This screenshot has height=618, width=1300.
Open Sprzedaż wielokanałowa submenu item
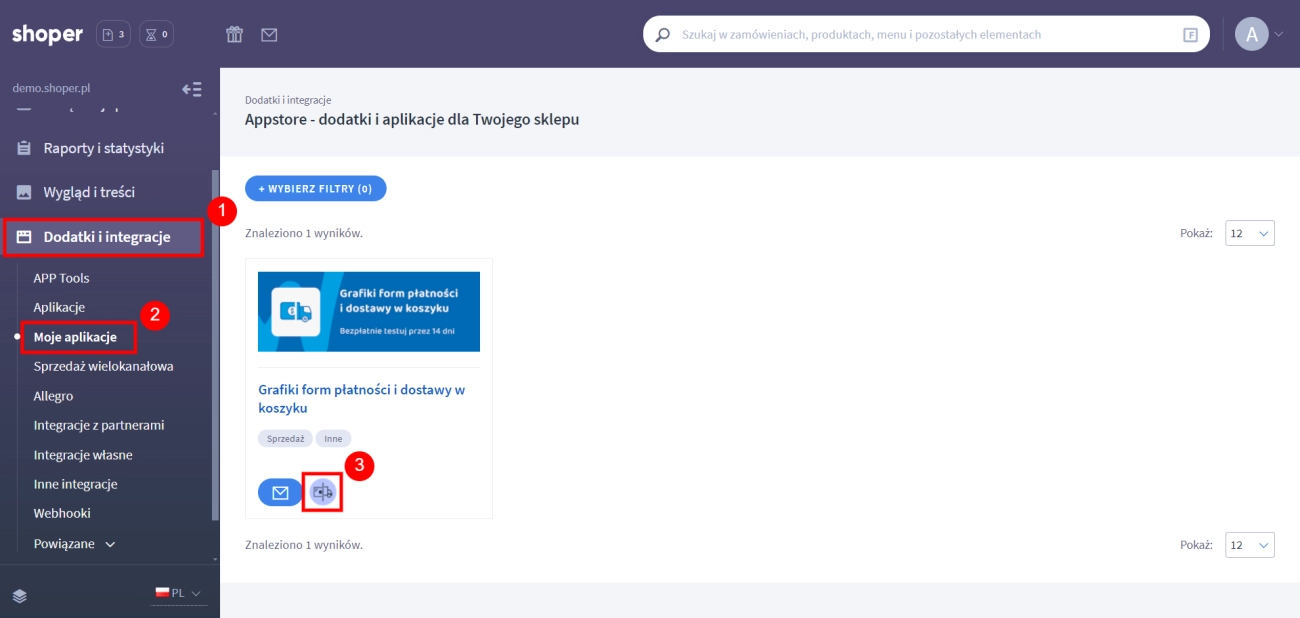103,366
